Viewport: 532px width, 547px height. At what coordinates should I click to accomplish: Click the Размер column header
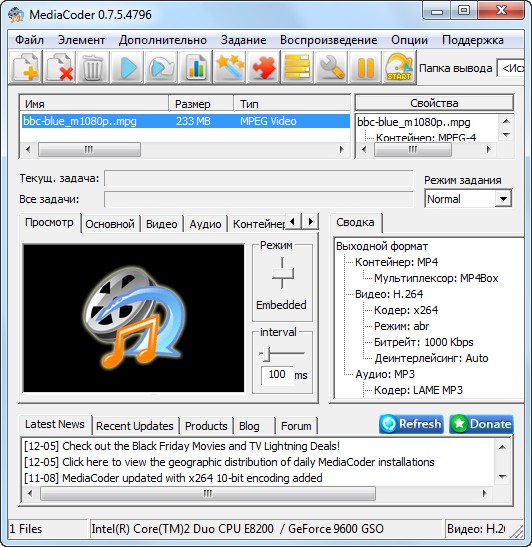pos(201,104)
